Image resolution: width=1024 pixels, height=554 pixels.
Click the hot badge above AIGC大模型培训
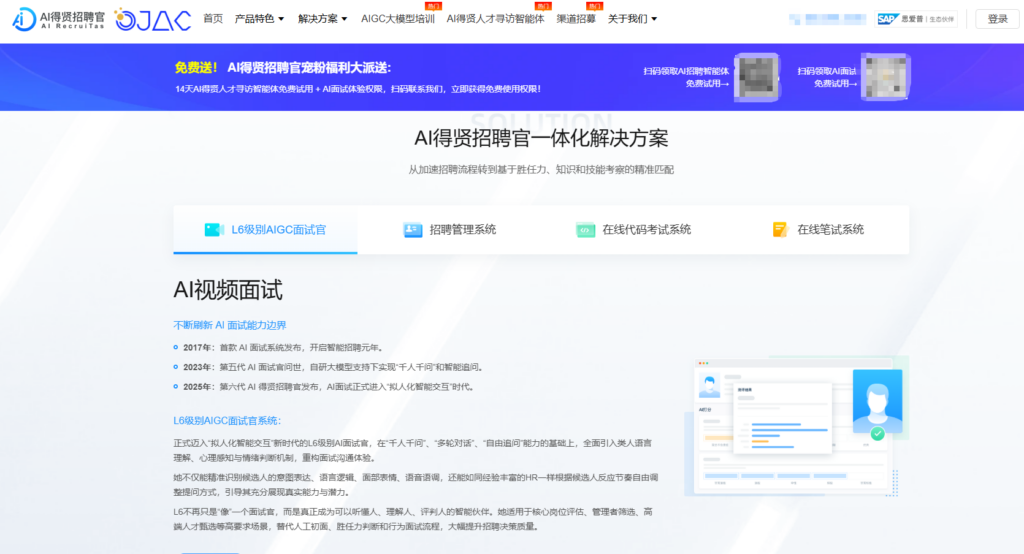pos(434,6)
